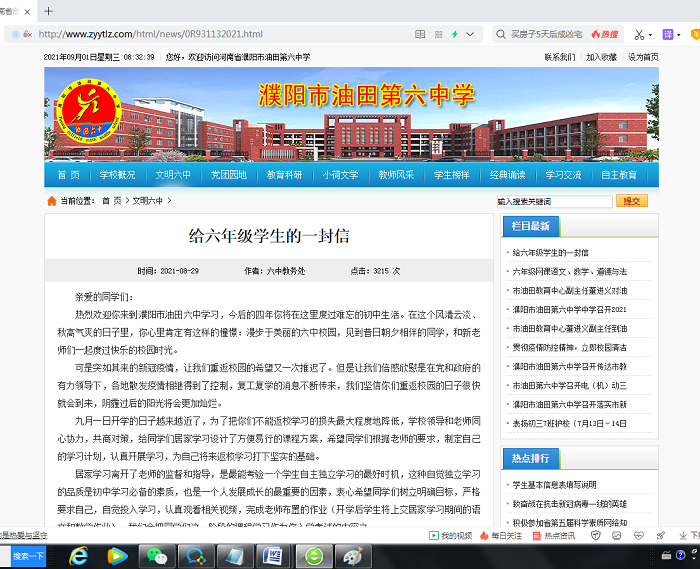700x569 pixels.
Task: Click the rocket accelerator icon in status bar
Action: pyautogui.click(x=661, y=536)
